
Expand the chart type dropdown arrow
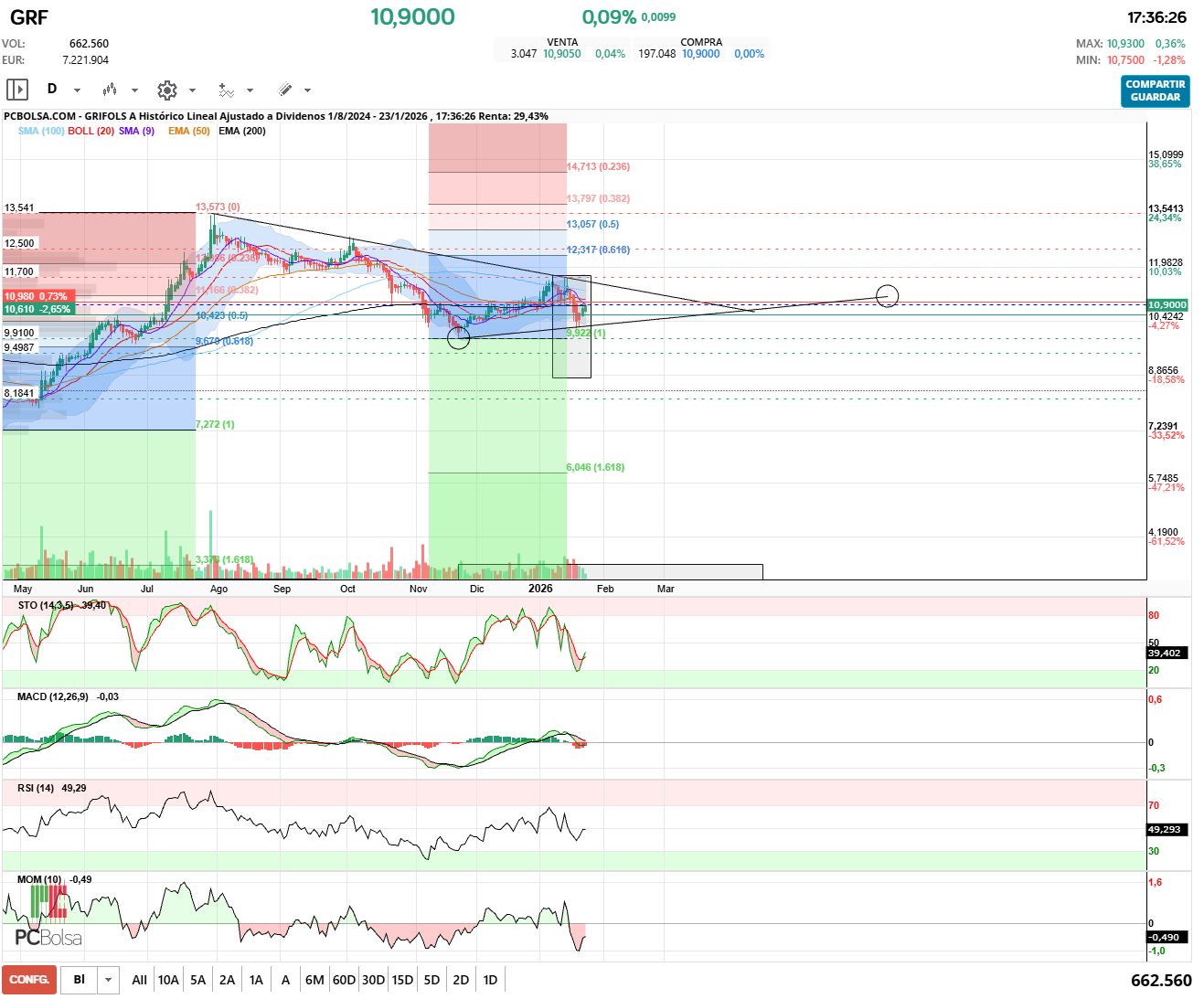[x=134, y=90]
